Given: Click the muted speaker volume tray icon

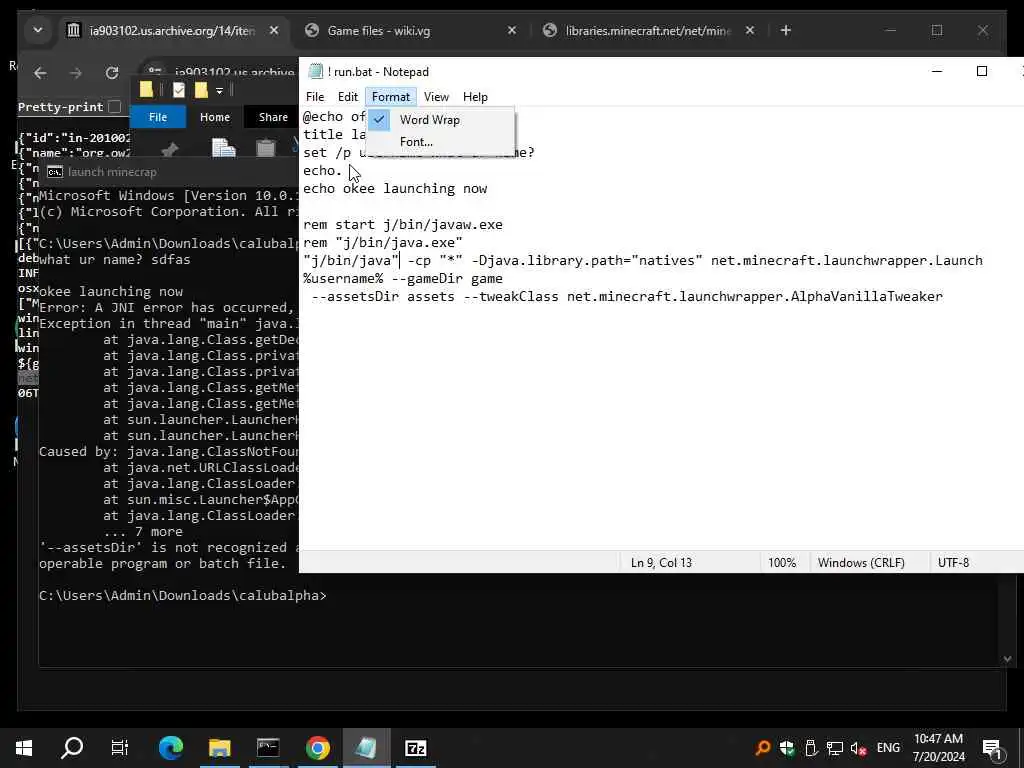Looking at the screenshot, I should pyautogui.click(x=858, y=748).
